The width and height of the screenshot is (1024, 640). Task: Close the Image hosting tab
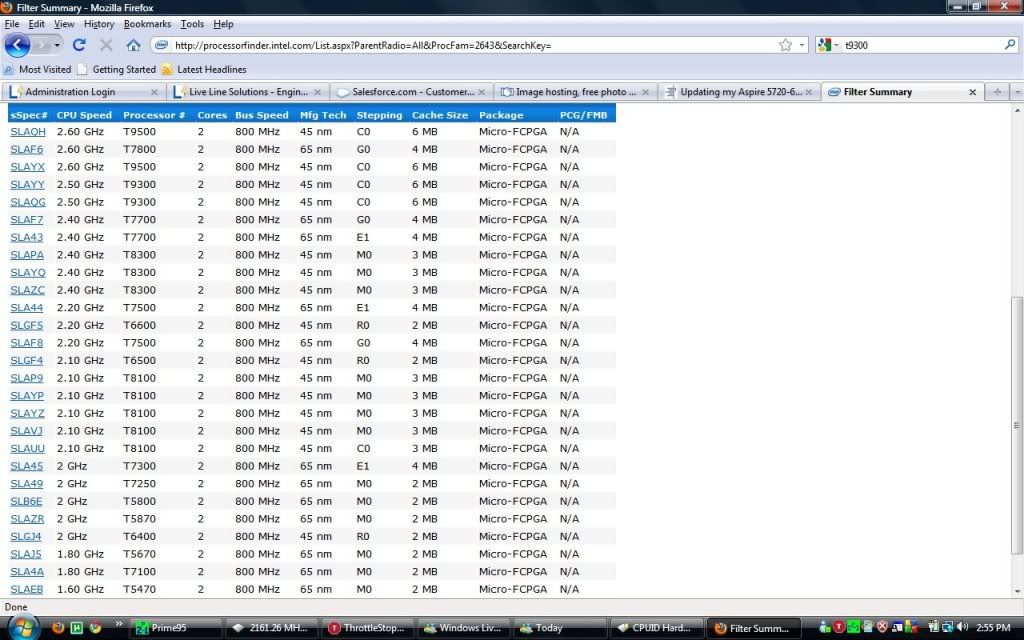(x=645, y=92)
